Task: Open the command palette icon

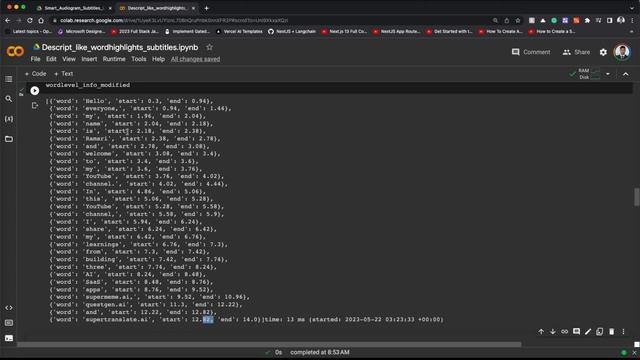Action: pos(9,323)
